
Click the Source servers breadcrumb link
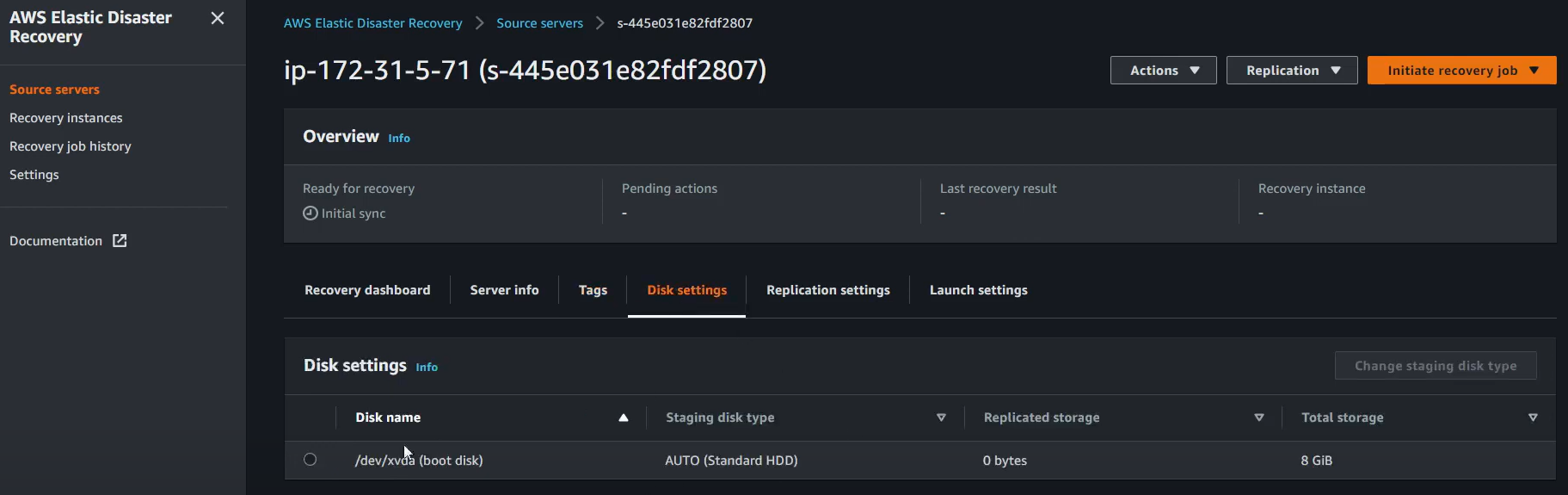pyautogui.click(x=539, y=23)
